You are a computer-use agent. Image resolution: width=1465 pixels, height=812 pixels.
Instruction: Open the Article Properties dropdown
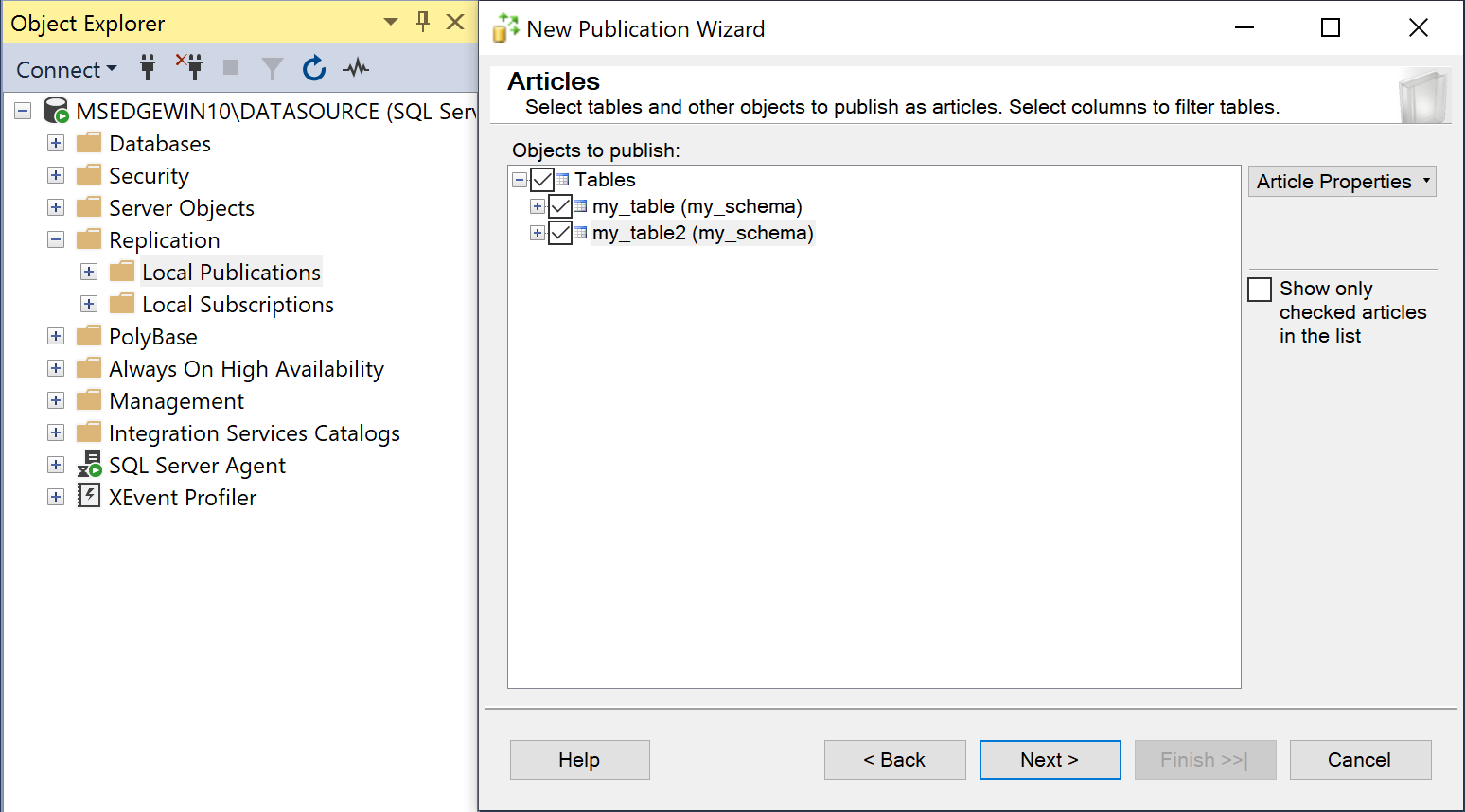[x=1342, y=181]
